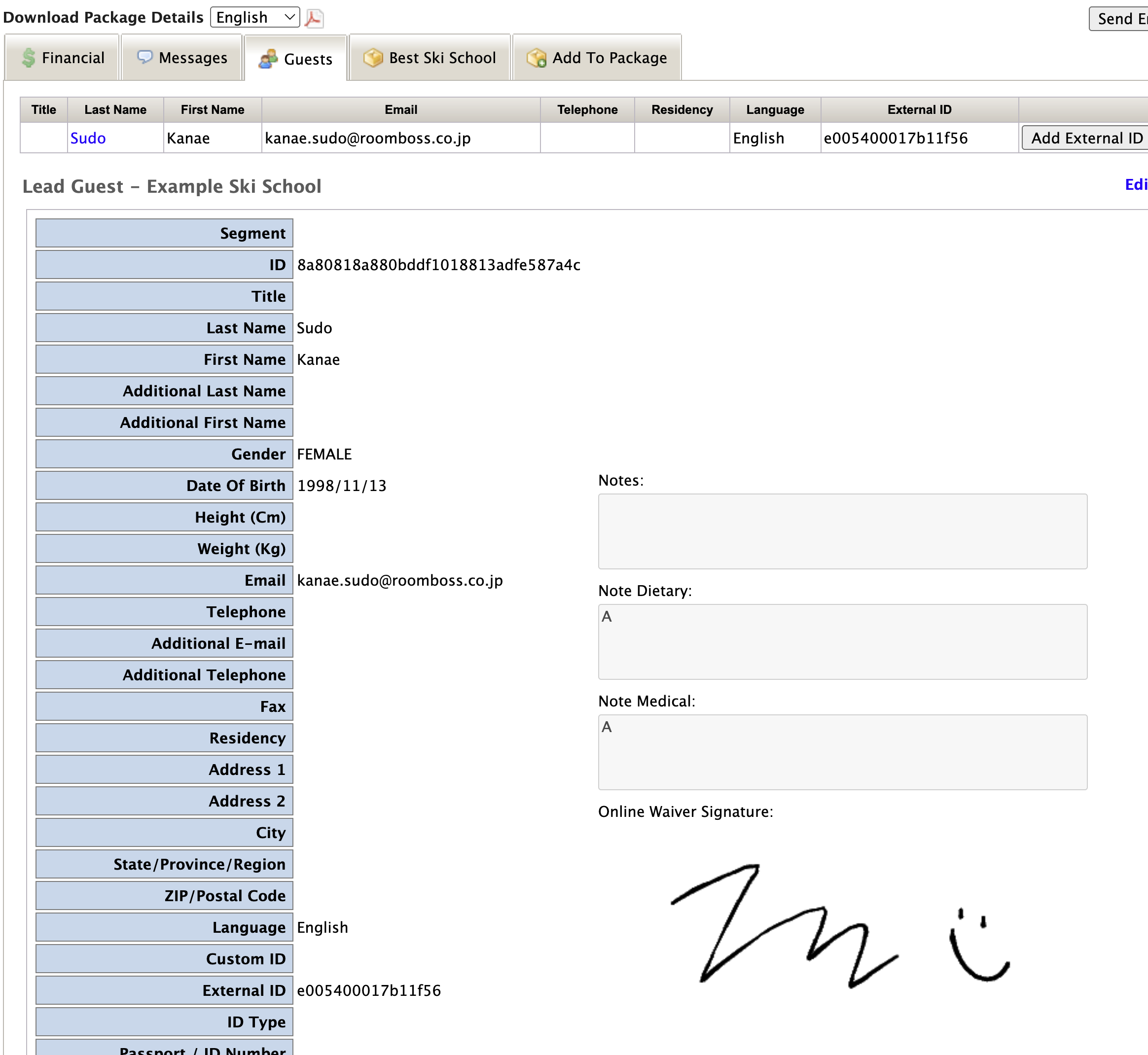Click the Note Medical text area
The image size is (1148, 1055).
click(x=842, y=752)
